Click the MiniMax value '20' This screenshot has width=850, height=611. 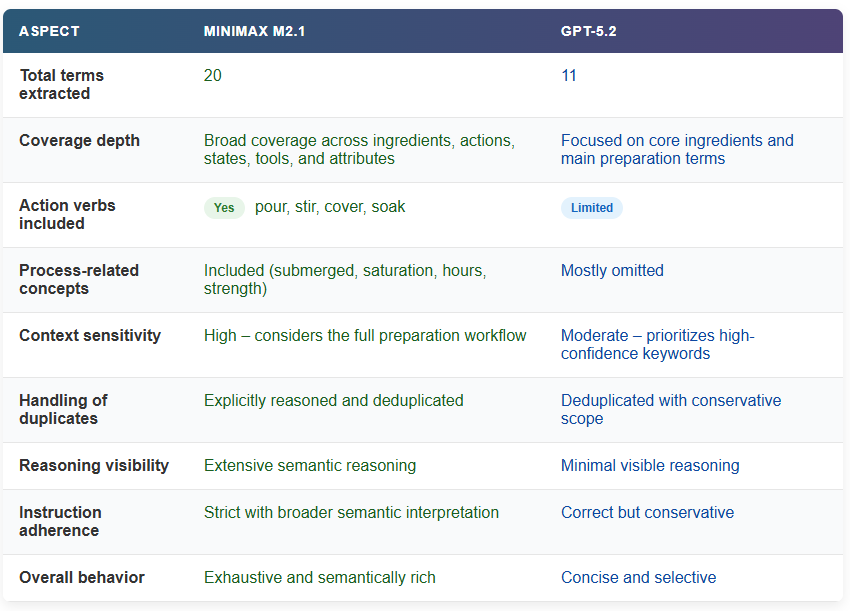(x=212, y=76)
